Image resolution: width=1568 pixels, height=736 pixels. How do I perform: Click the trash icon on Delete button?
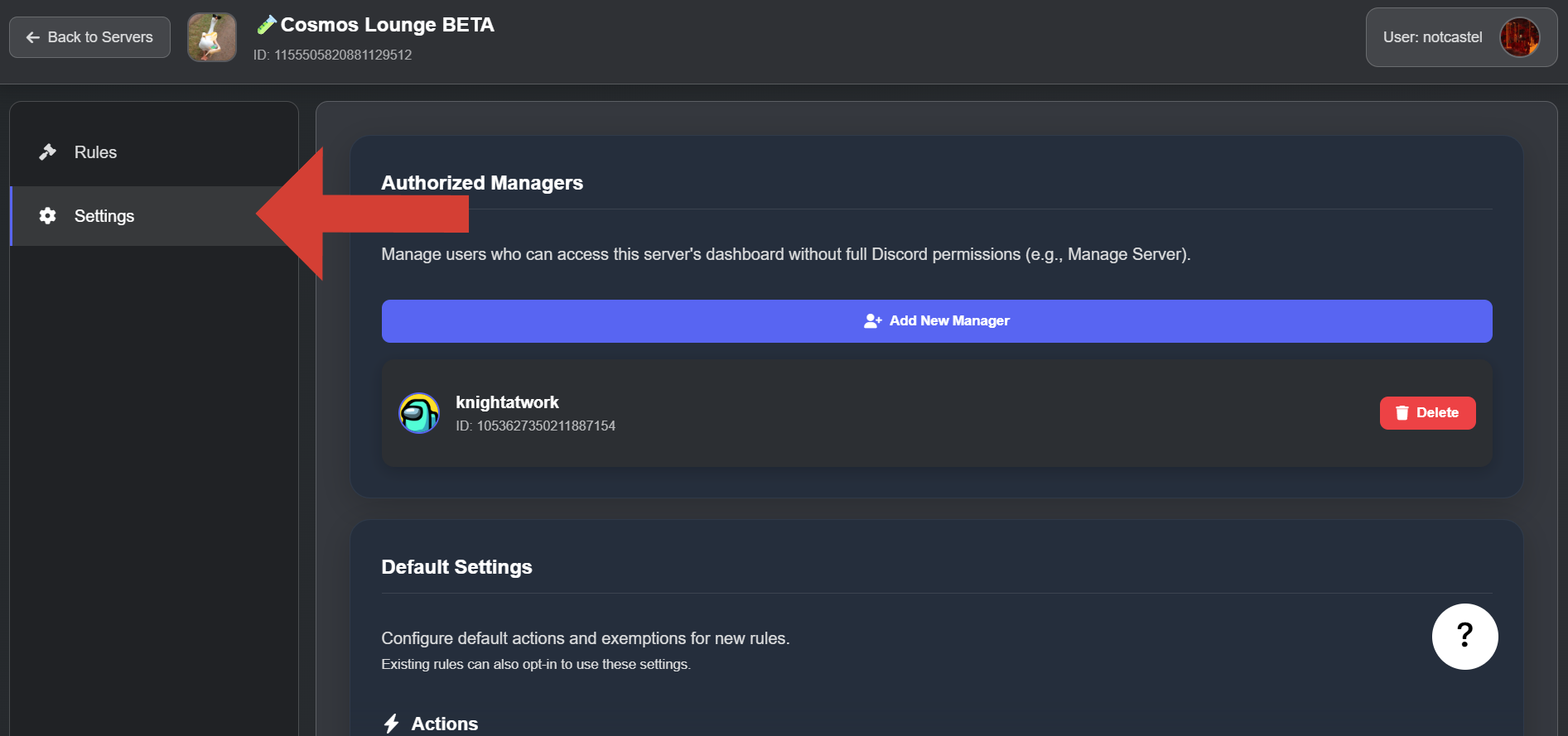coord(1402,413)
